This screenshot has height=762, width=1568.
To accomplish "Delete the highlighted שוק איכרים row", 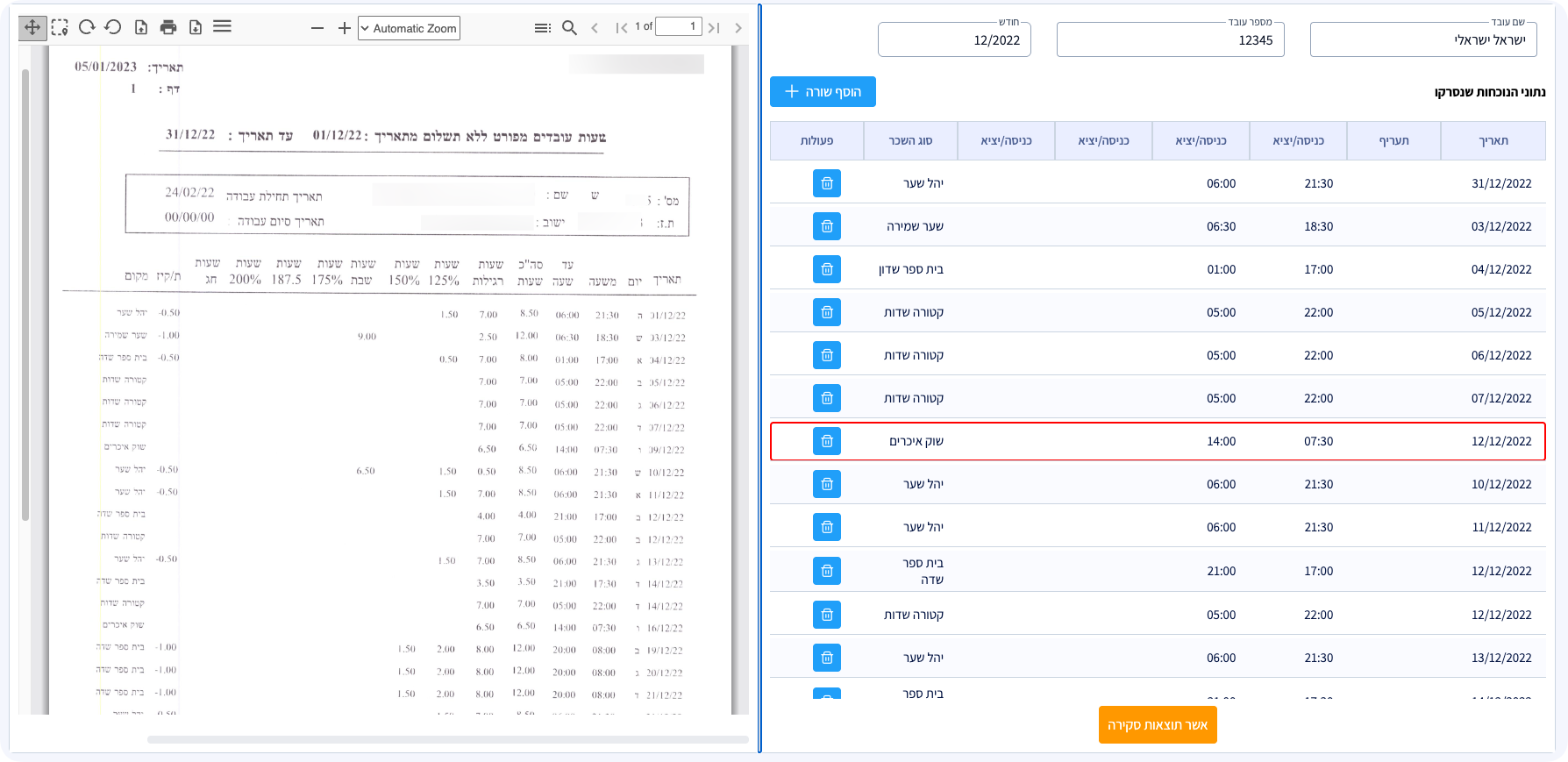I will click(826, 441).
